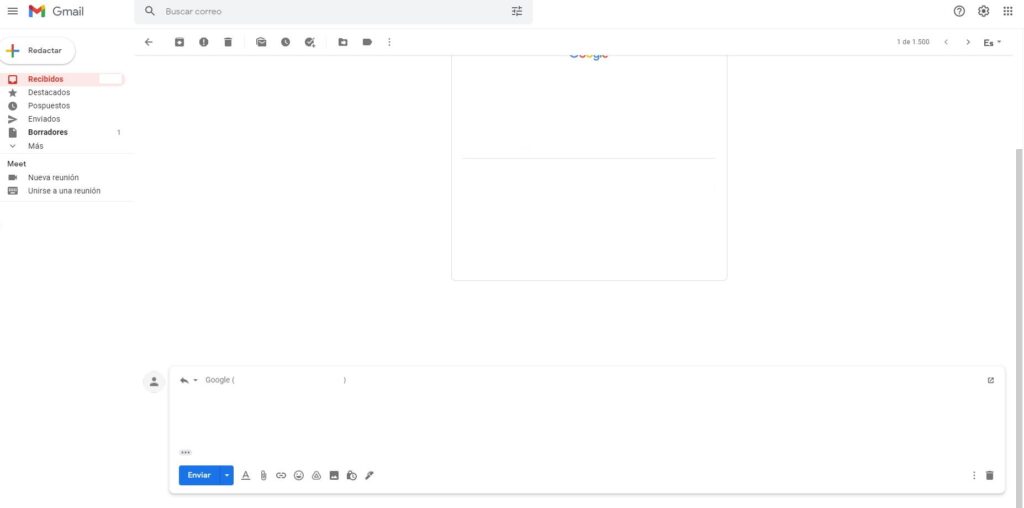Archive the open email
Image resolution: width=1024 pixels, height=508 pixels.
(179, 42)
